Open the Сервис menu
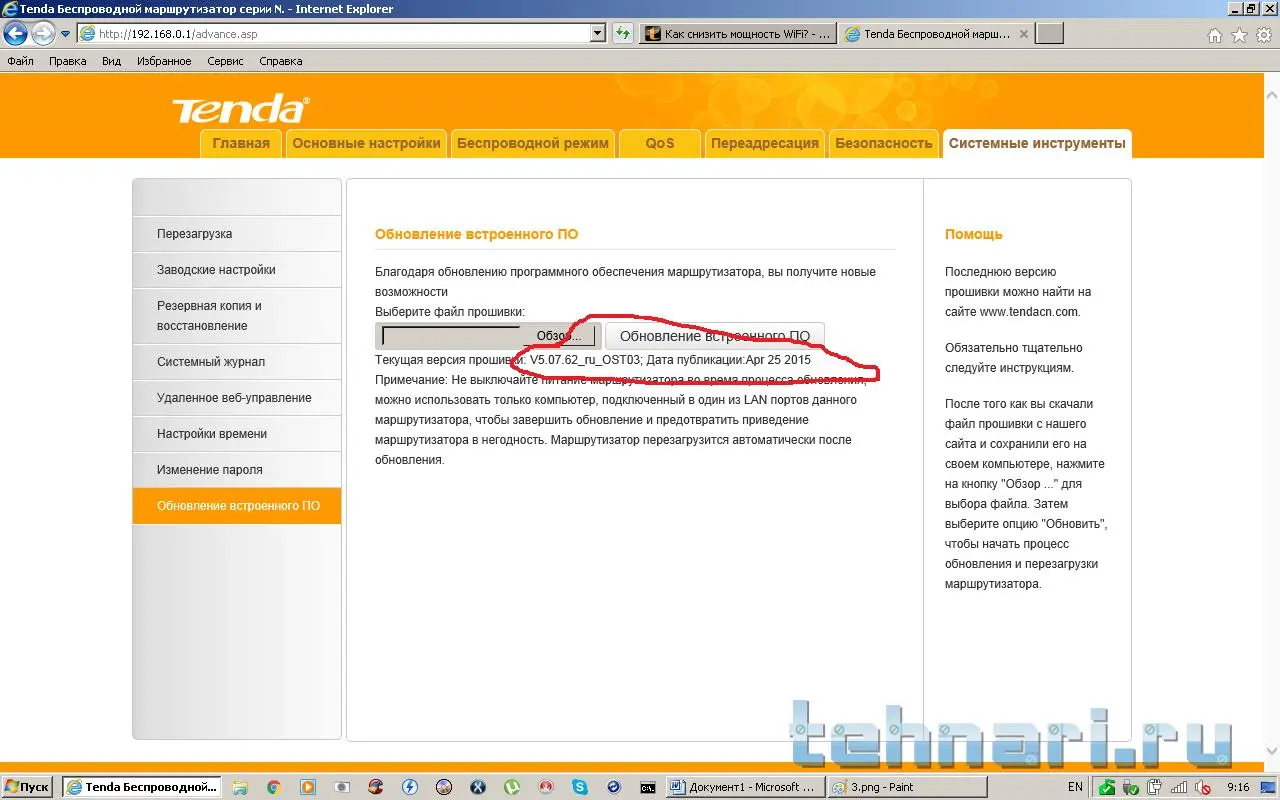The width and height of the screenshot is (1280, 800). [226, 61]
